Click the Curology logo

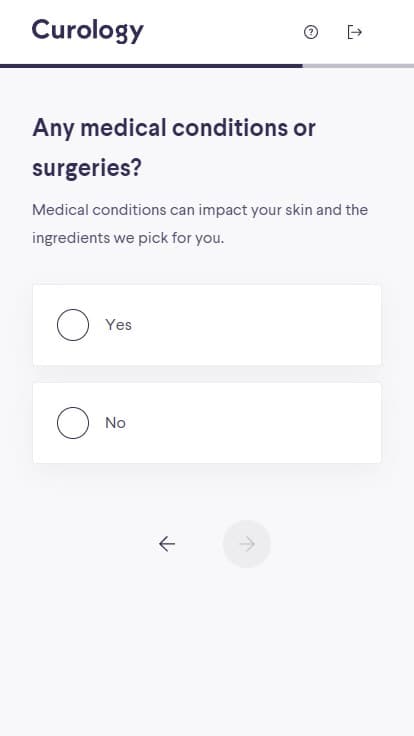87,31
